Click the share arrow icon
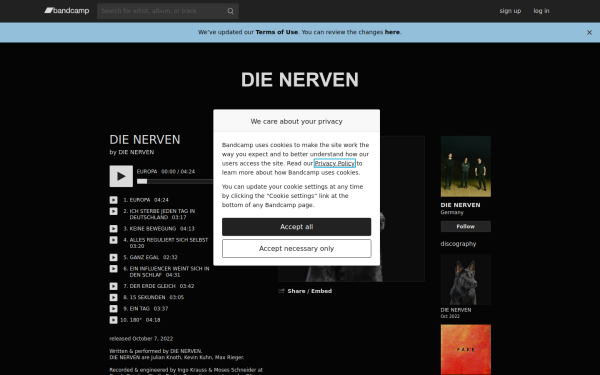600x375 pixels. 282,291
